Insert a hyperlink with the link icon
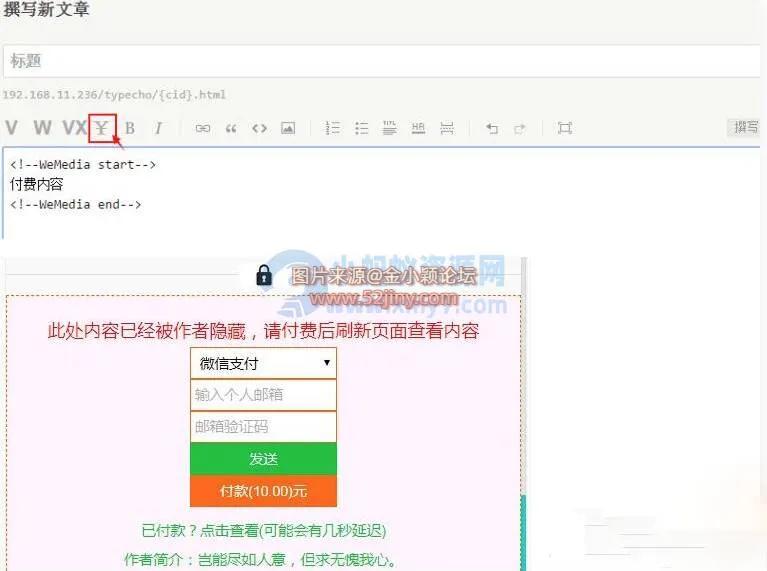The image size is (767, 571). point(203,128)
